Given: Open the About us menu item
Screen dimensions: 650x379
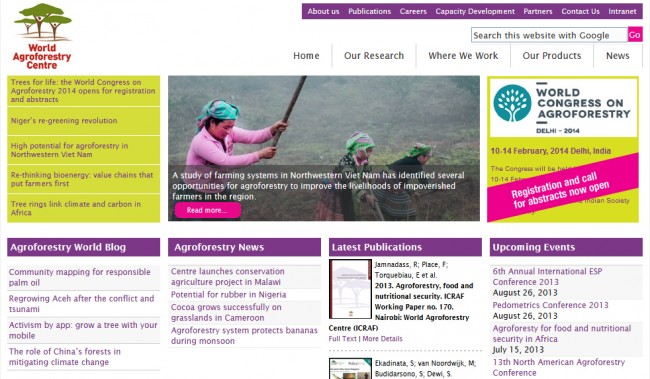Looking at the screenshot, I should pyautogui.click(x=323, y=11).
